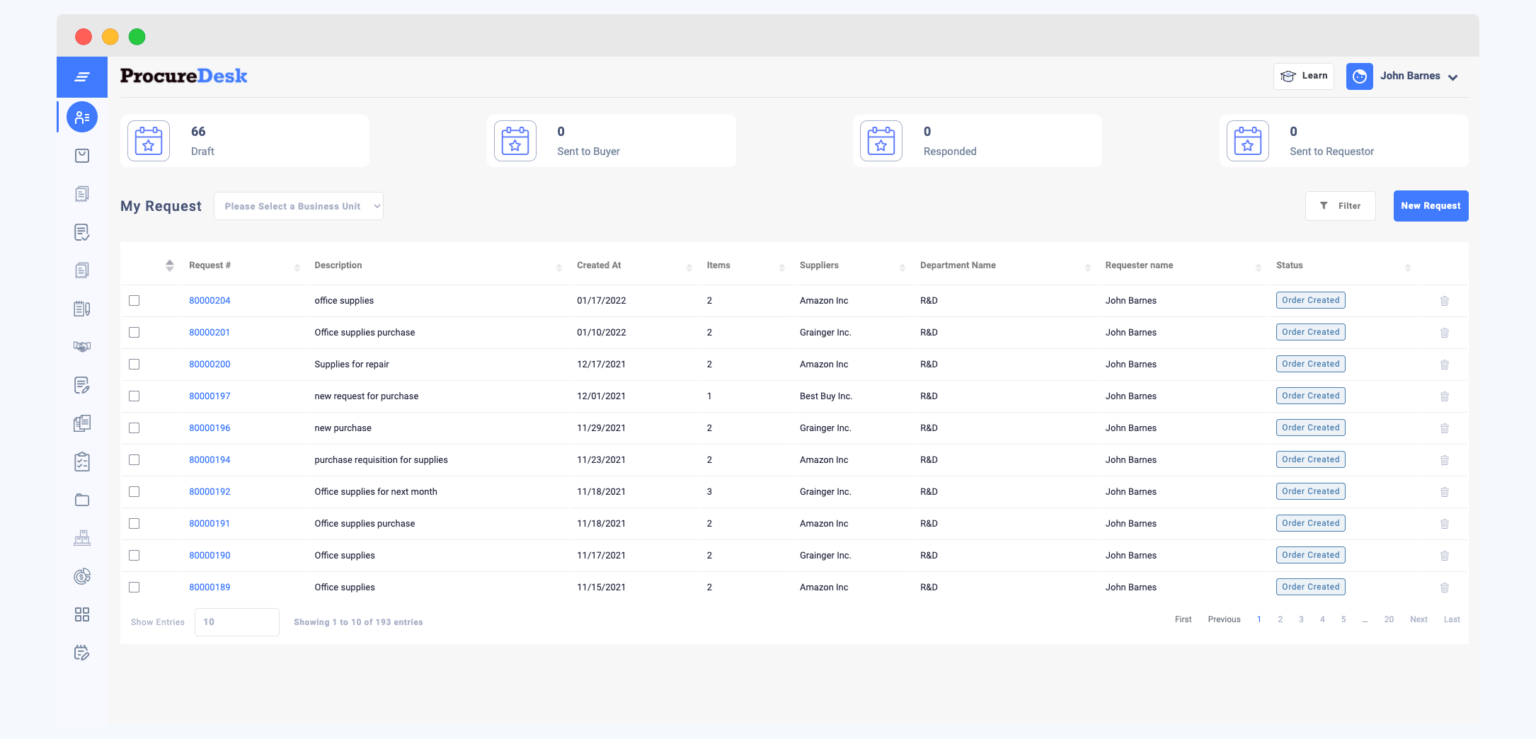This screenshot has height=739, width=1536.
Task: Jump to the Last page
Action: [x=1451, y=620]
